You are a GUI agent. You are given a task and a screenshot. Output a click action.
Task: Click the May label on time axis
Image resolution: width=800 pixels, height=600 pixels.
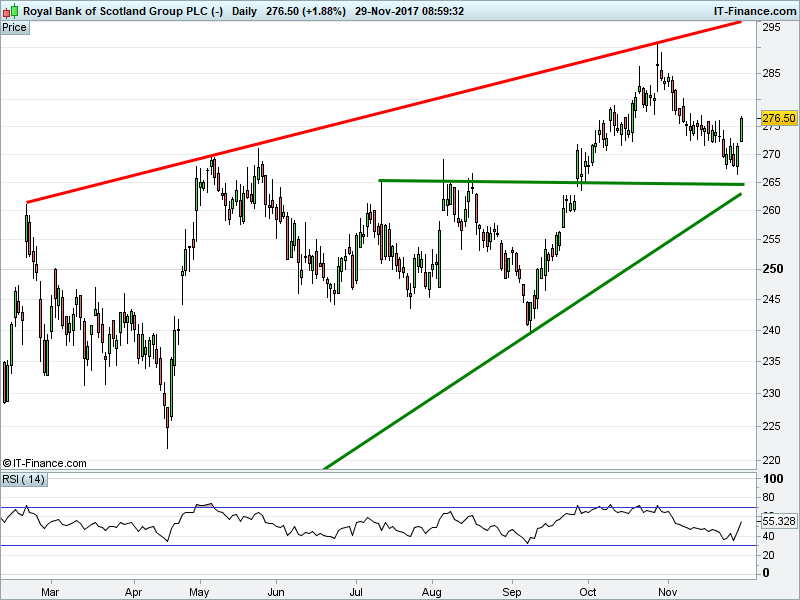(x=199, y=592)
